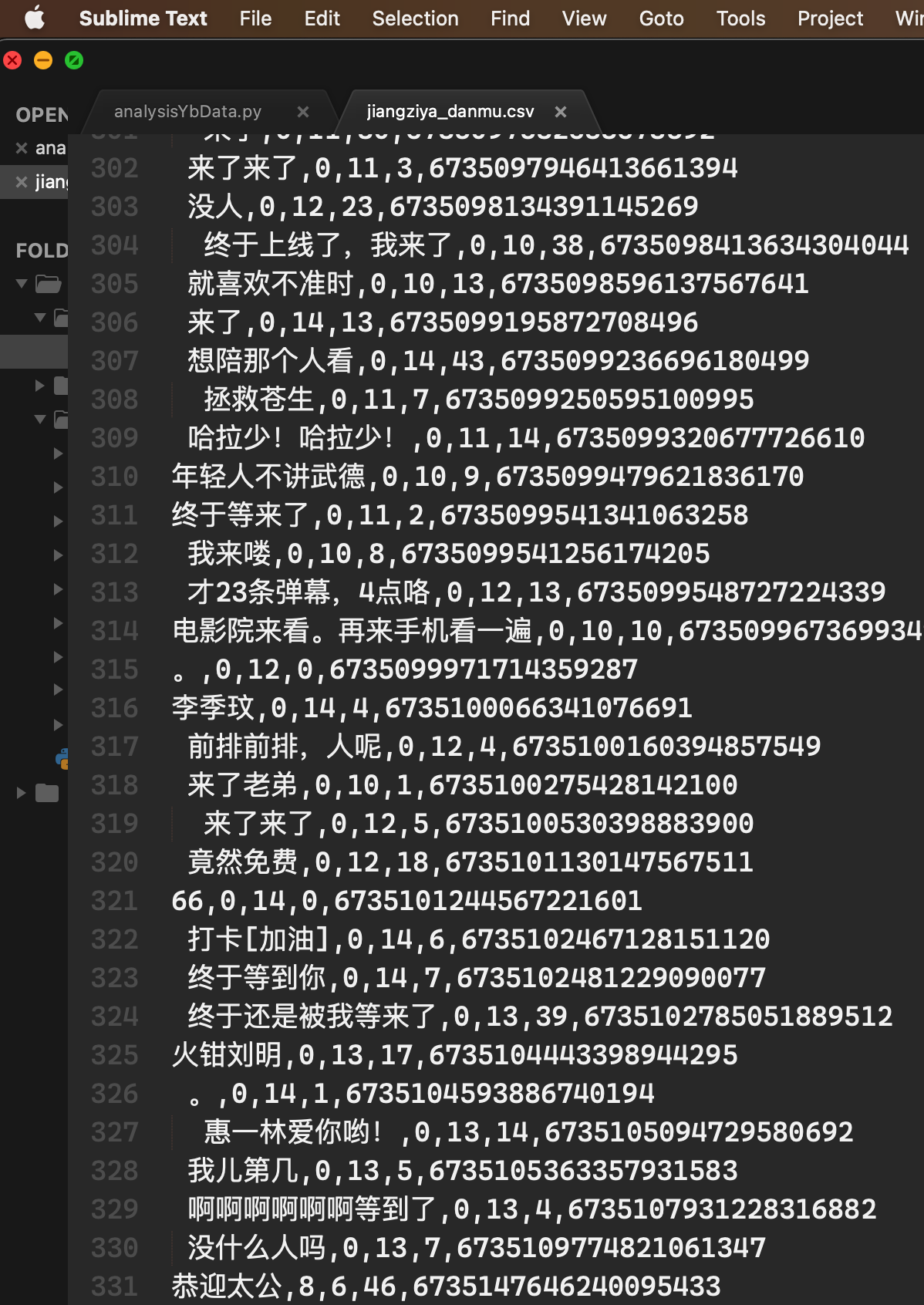Image resolution: width=924 pixels, height=1305 pixels.
Task: Select the highlighted row in the FOLDERS sidebar
Action: click(34, 351)
